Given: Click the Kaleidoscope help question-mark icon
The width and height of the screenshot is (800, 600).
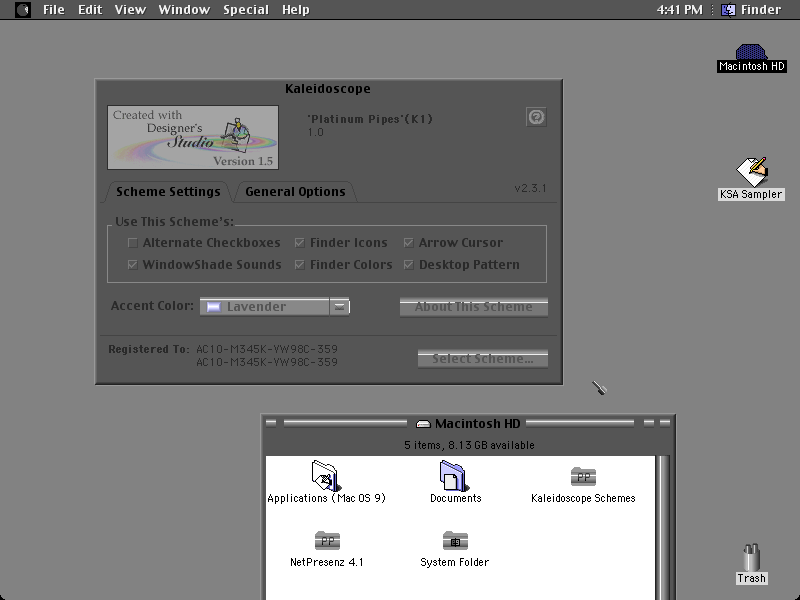Looking at the screenshot, I should pos(536,117).
